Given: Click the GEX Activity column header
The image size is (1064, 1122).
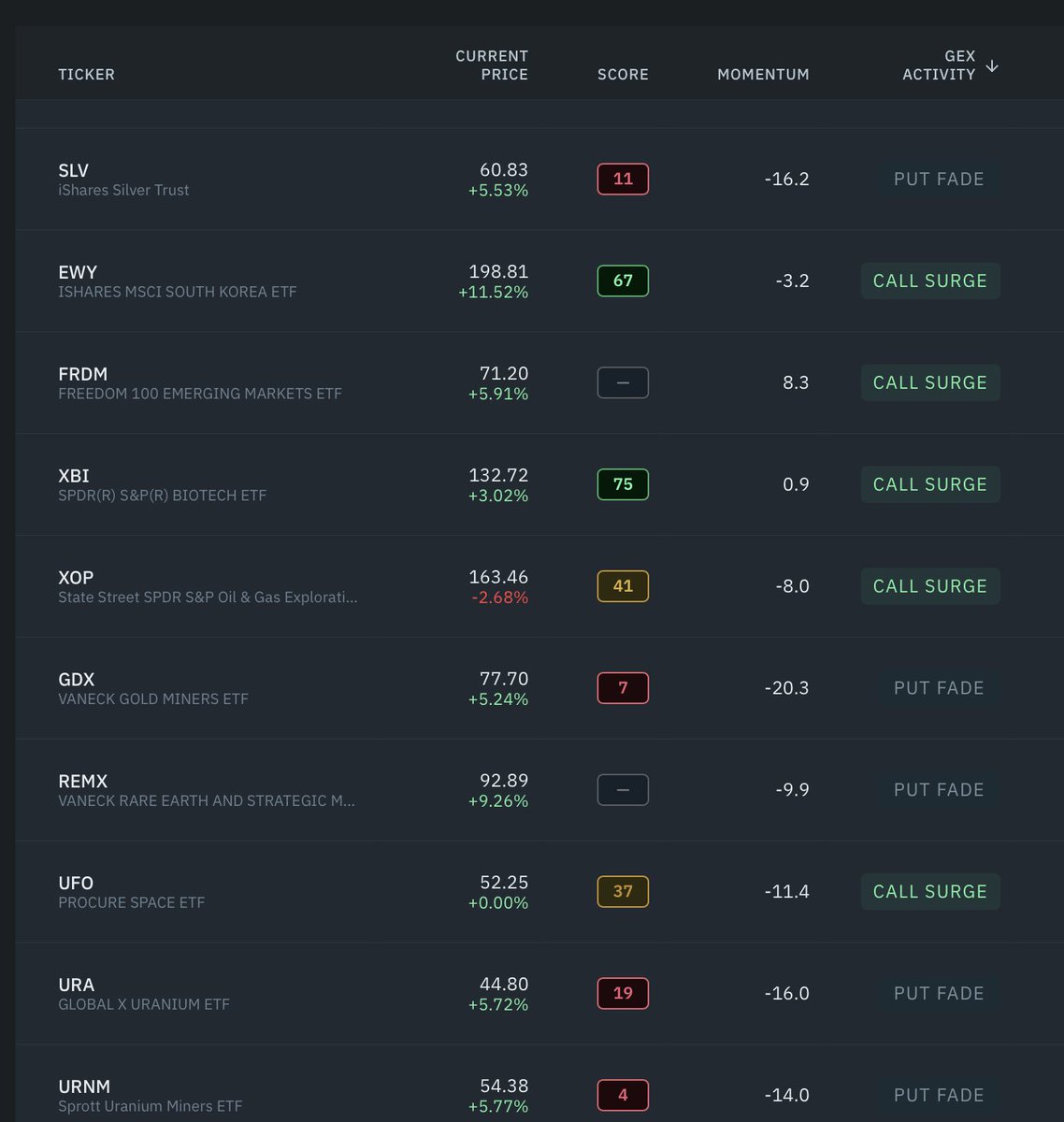Looking at the screenshot, I should pyautogui.click(x=939, y=65).
